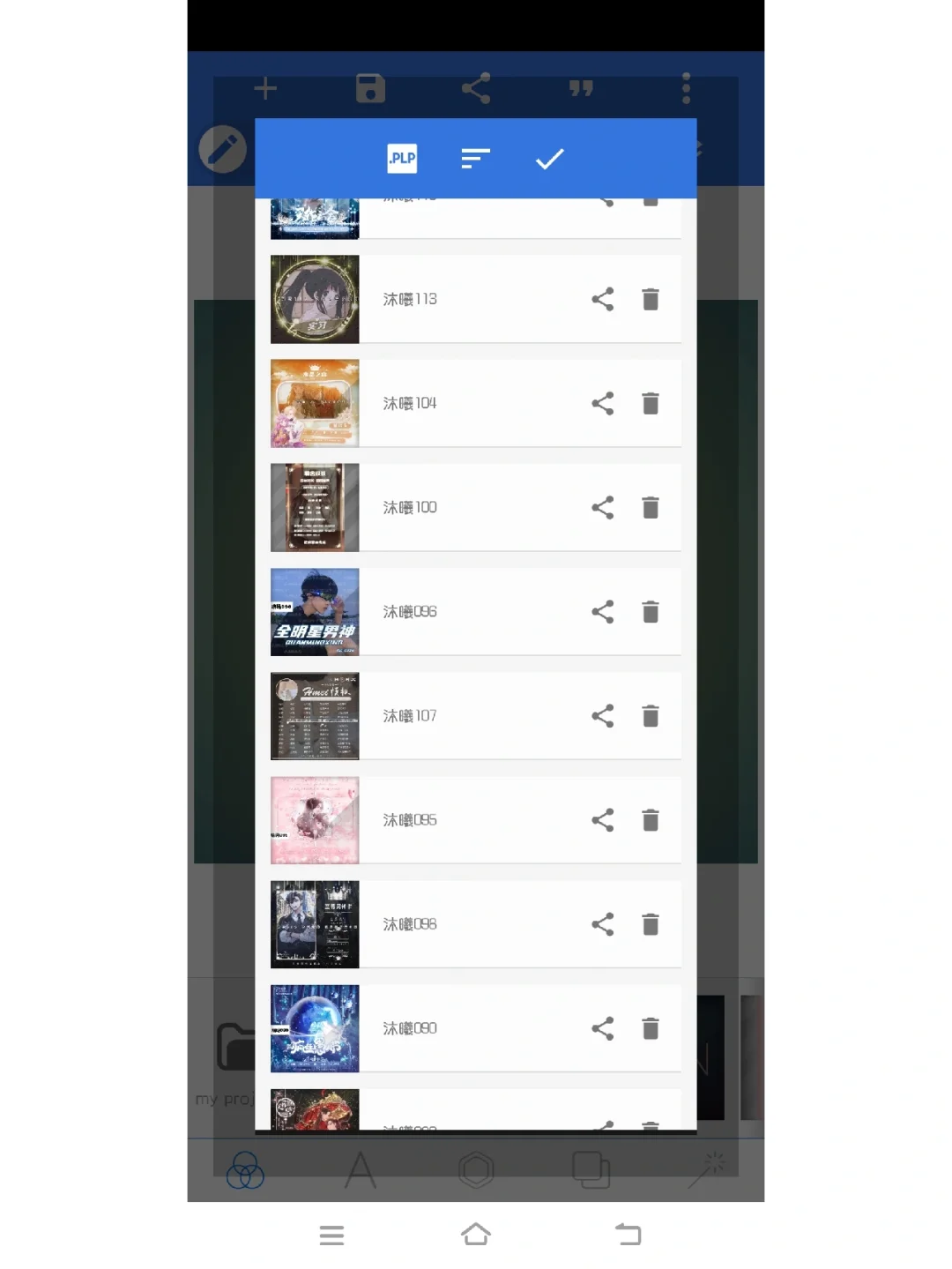Open thumbnail of project 沐曦096

[x=315, y=611]
